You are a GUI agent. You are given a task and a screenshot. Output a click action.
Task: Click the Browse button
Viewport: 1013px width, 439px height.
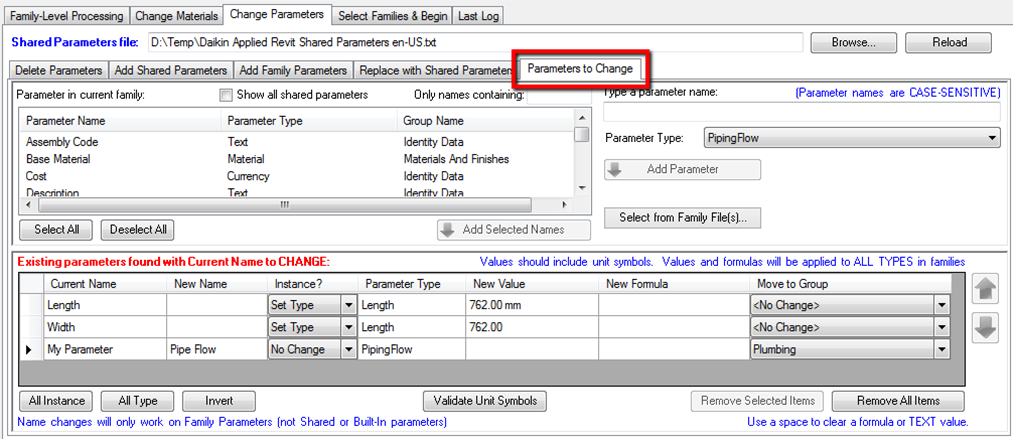pos(851,43)
